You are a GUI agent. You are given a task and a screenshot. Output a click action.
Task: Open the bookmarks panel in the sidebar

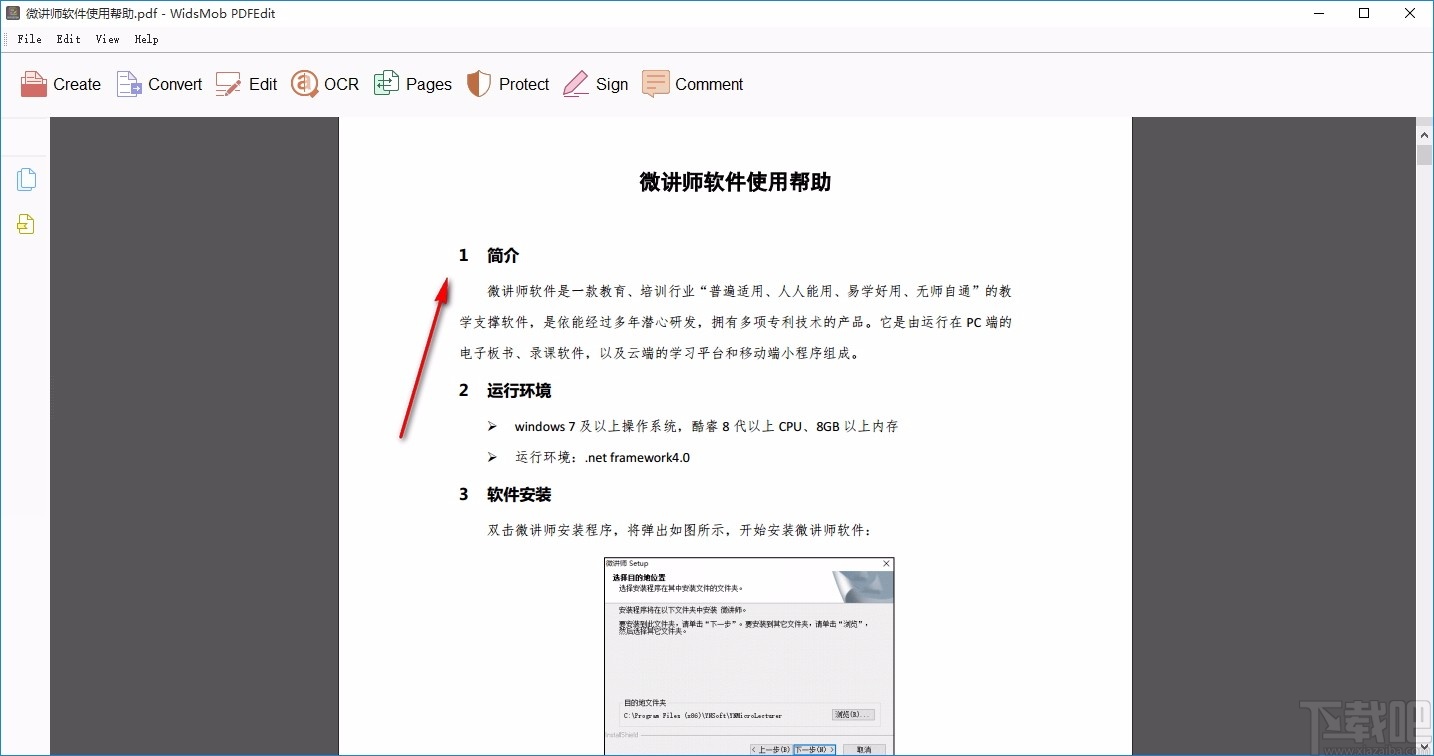26,224
